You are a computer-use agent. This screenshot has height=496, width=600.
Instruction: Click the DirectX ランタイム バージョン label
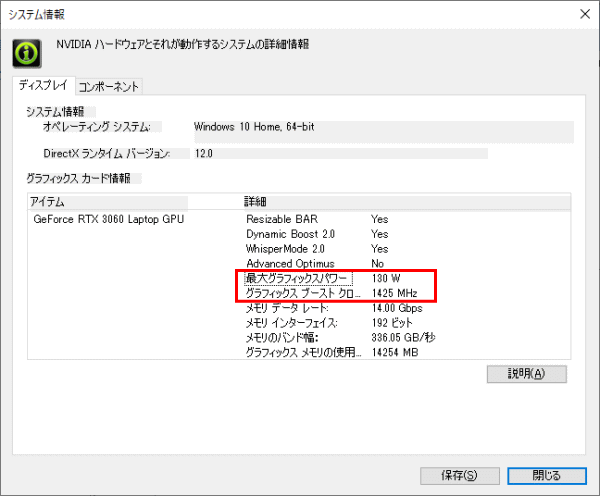107,153
